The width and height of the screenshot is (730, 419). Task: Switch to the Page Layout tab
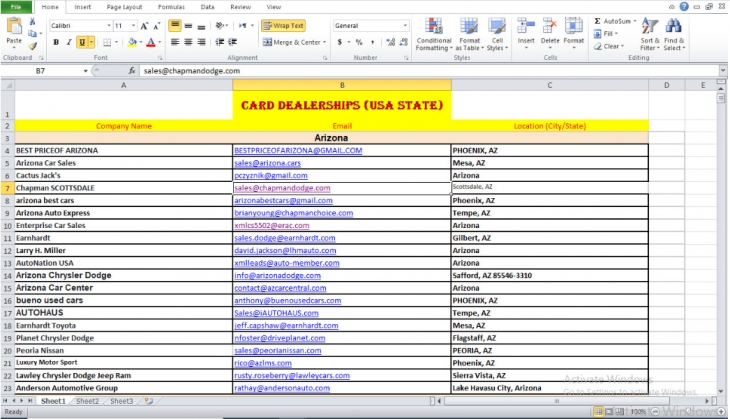click(x=124, y=7)
